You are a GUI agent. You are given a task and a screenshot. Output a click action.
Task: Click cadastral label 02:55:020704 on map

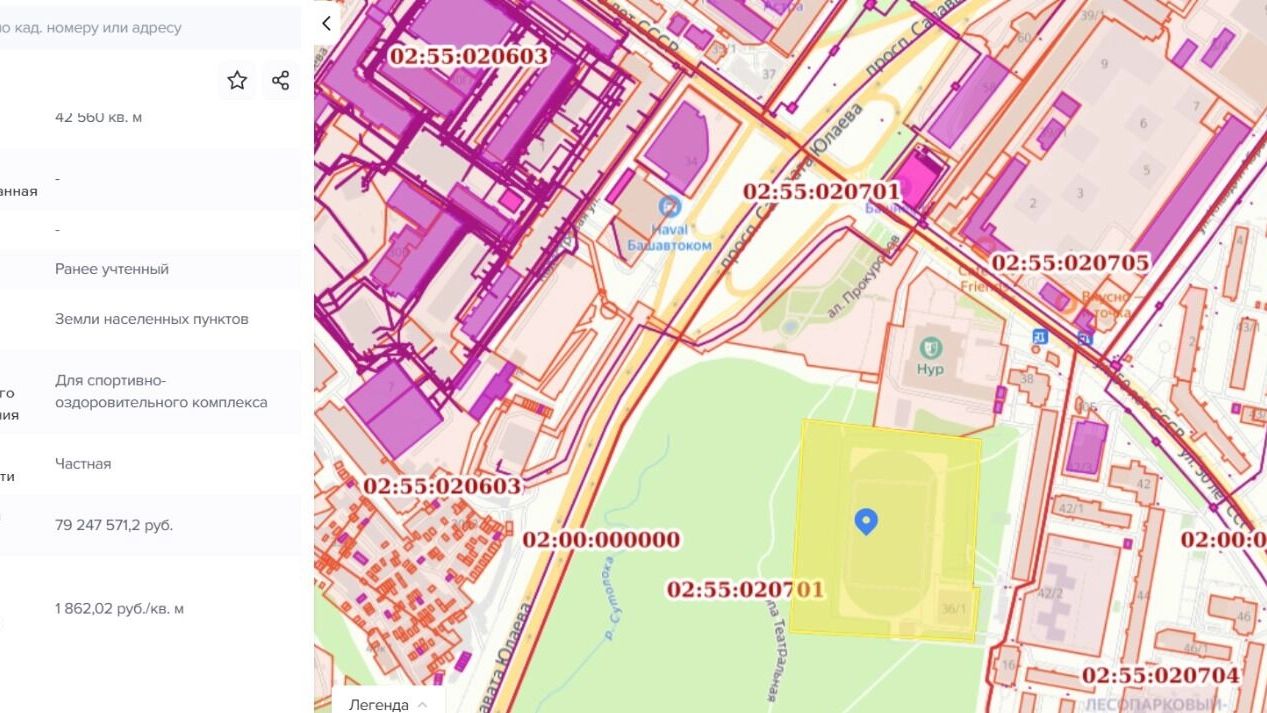pos(1160,676)
